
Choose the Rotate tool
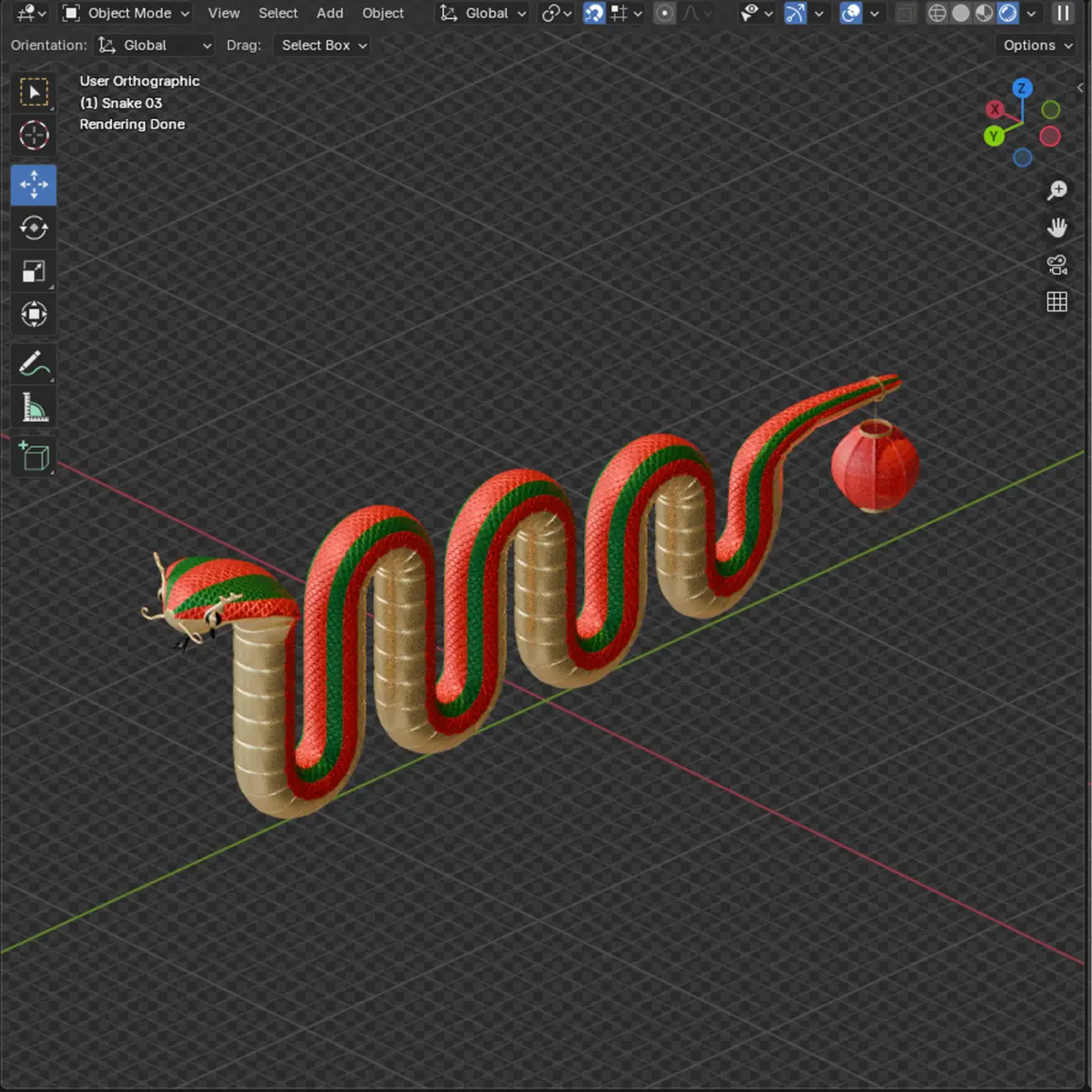[x=34, y=227]
